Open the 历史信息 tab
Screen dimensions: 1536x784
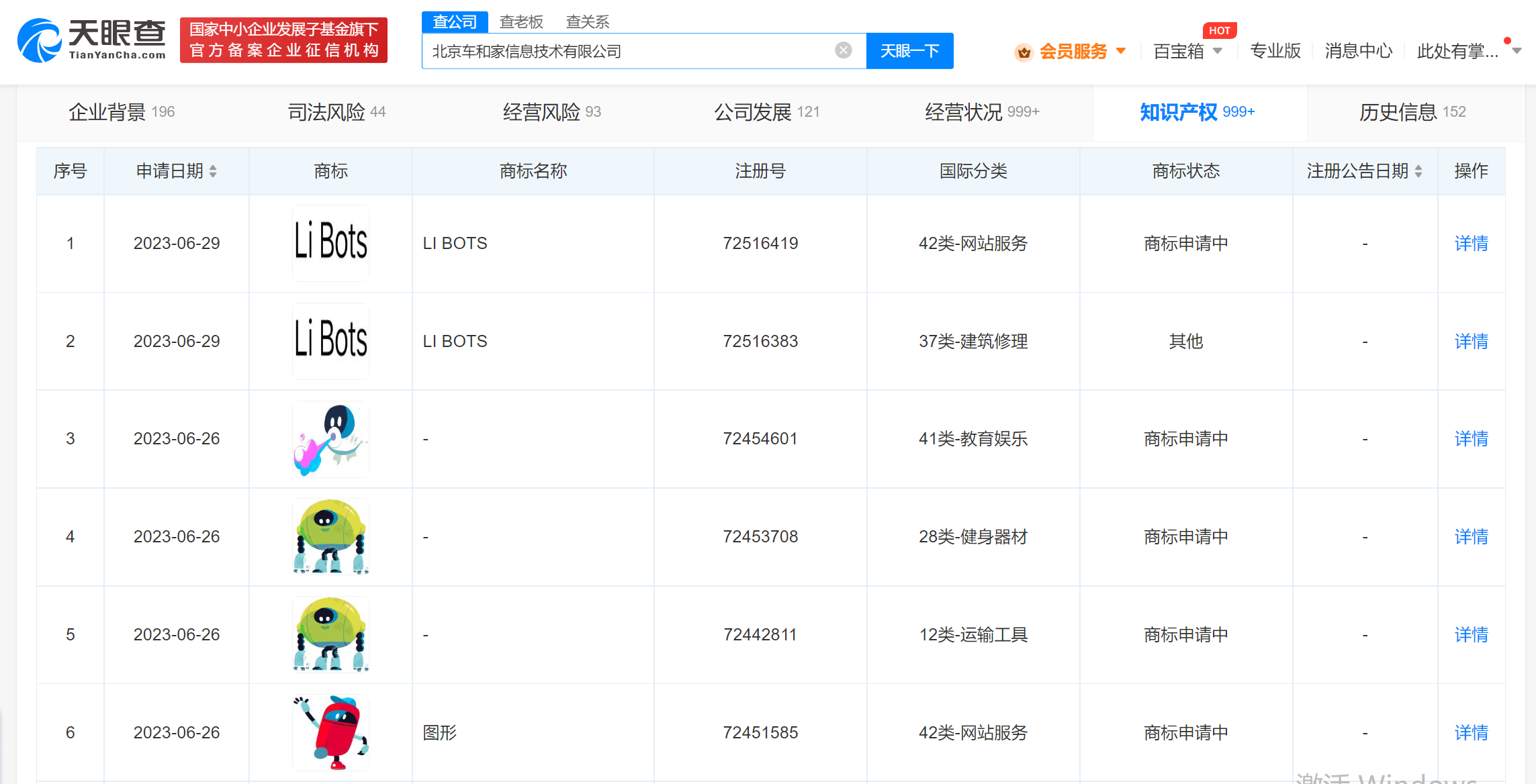pyautogui.click(x=1412, y=112)
